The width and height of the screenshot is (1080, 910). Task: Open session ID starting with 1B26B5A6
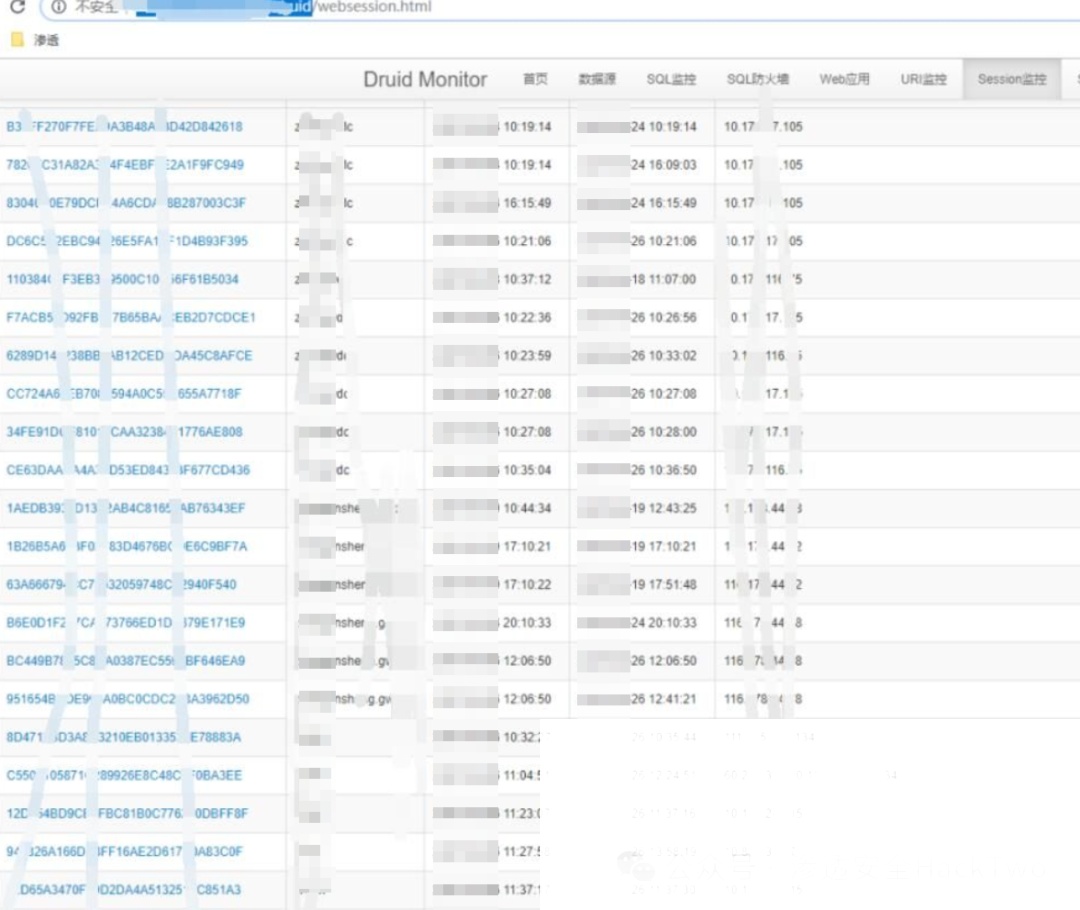[x=127, y=546]
